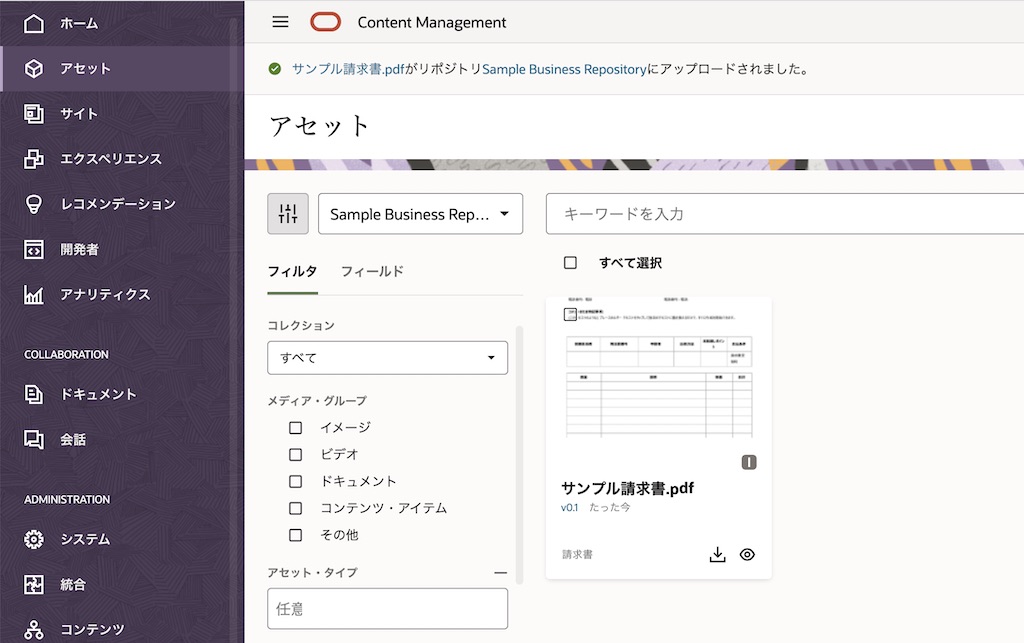Click the サンプル請求書.pdf link in notification
The width and height of the screenshot is (1024, 643).
[348, 69]
